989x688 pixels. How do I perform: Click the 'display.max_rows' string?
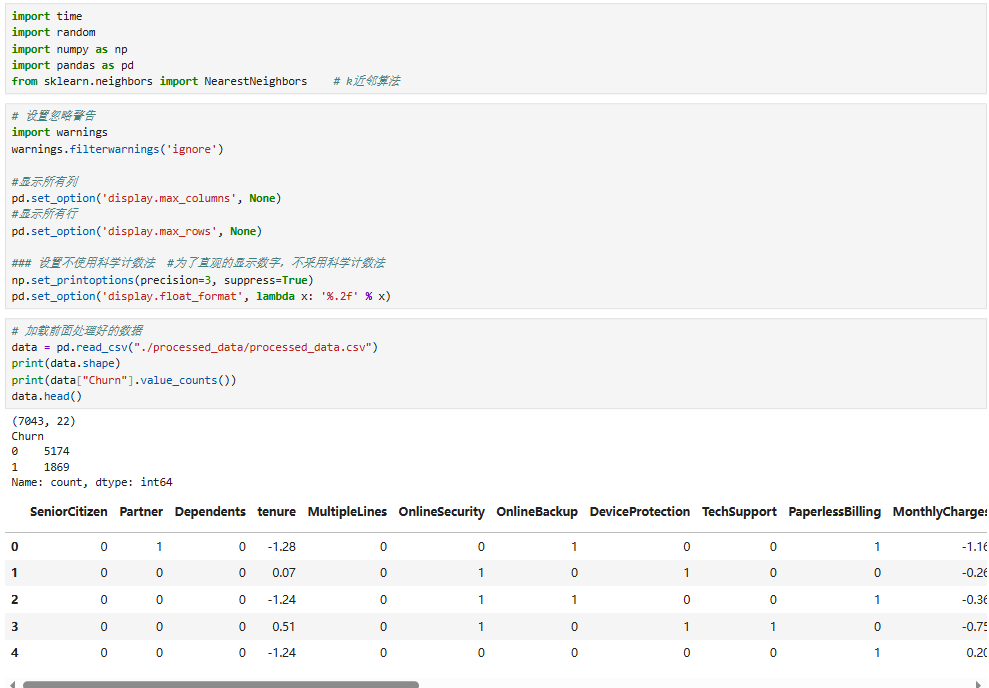pyautogui.click(x=159, y=231)
